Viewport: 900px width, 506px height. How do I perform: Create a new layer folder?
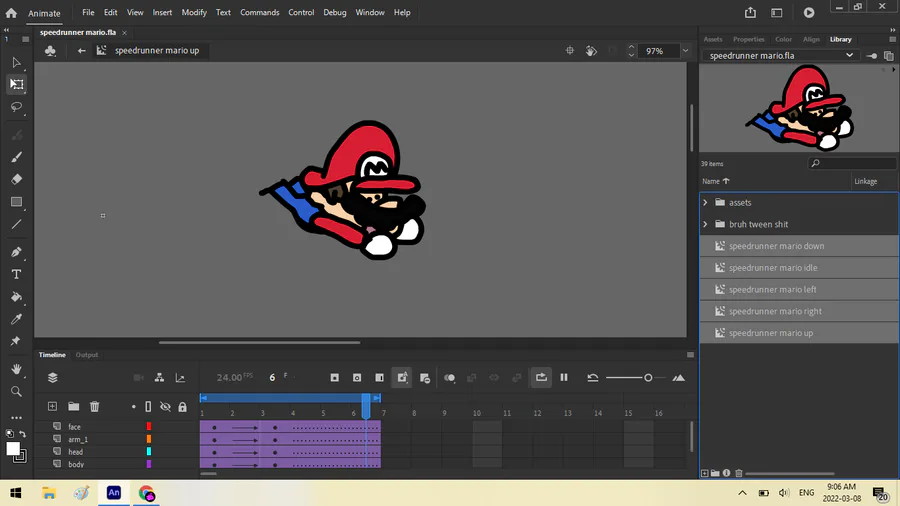(x=73, y=406)
